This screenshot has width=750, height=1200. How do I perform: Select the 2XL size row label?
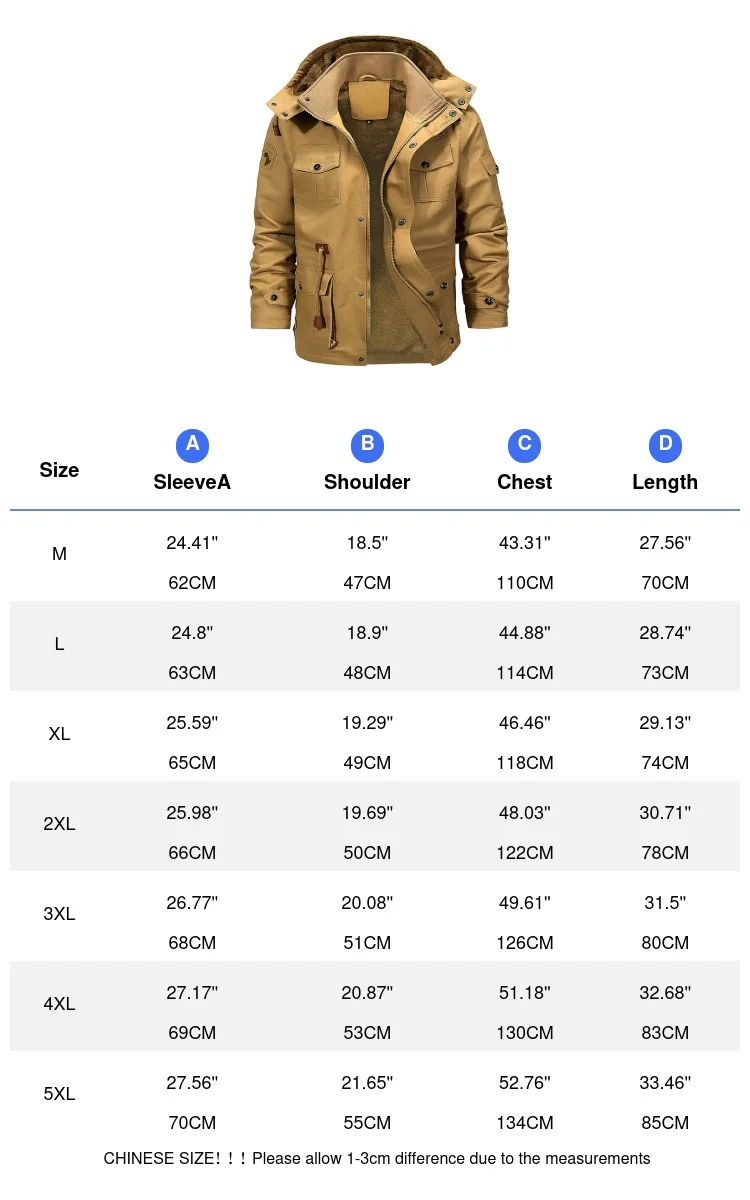pyautogui.click(x=59, y=824)
